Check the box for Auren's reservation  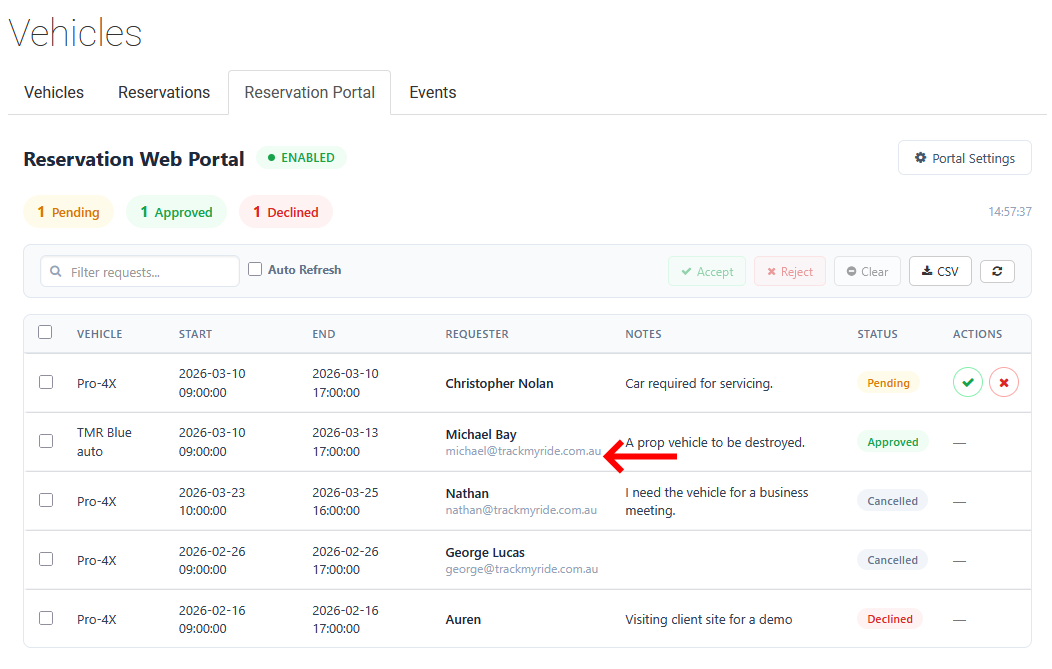click(46, 618)
